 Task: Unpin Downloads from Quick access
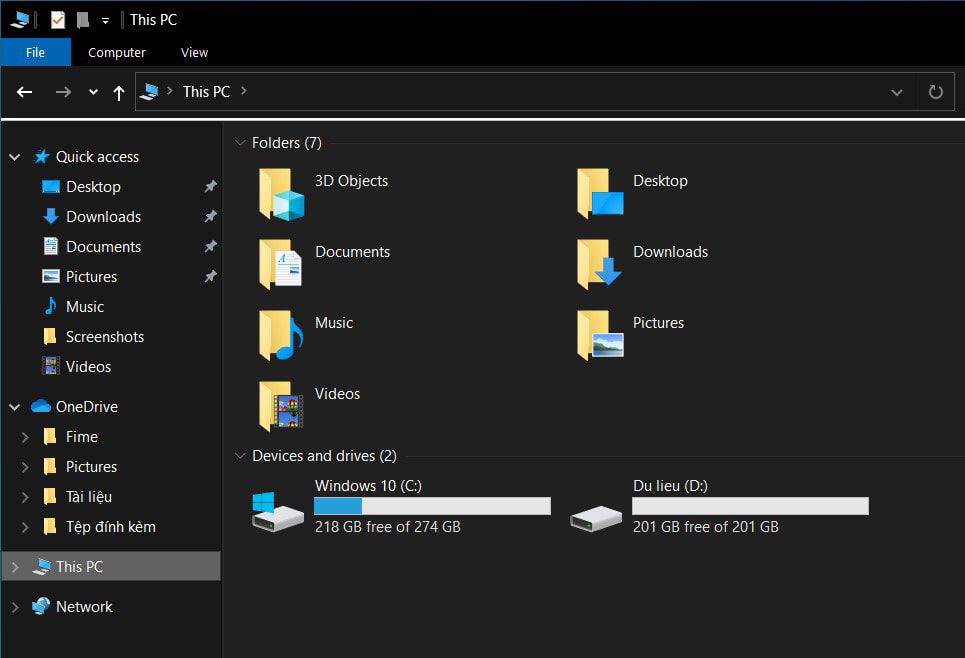(210, 216)
